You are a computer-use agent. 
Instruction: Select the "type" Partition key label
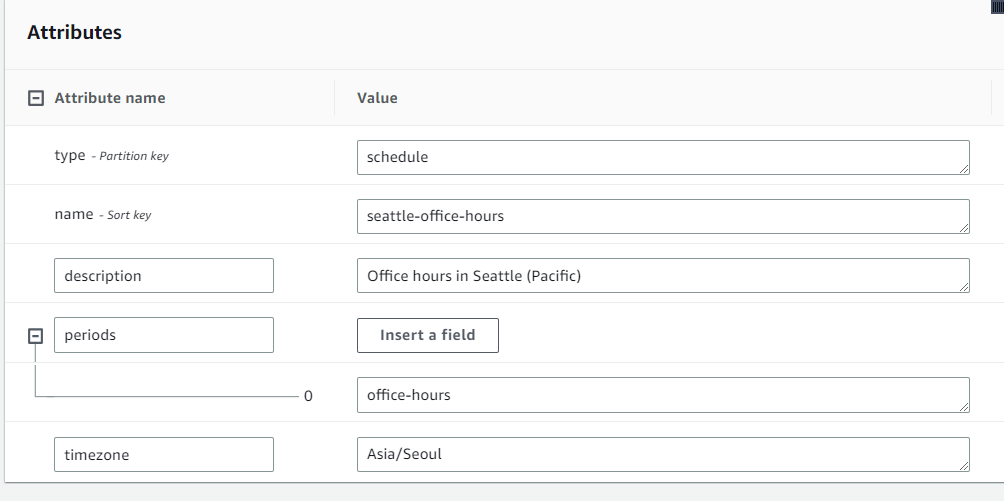coord(70,155)
